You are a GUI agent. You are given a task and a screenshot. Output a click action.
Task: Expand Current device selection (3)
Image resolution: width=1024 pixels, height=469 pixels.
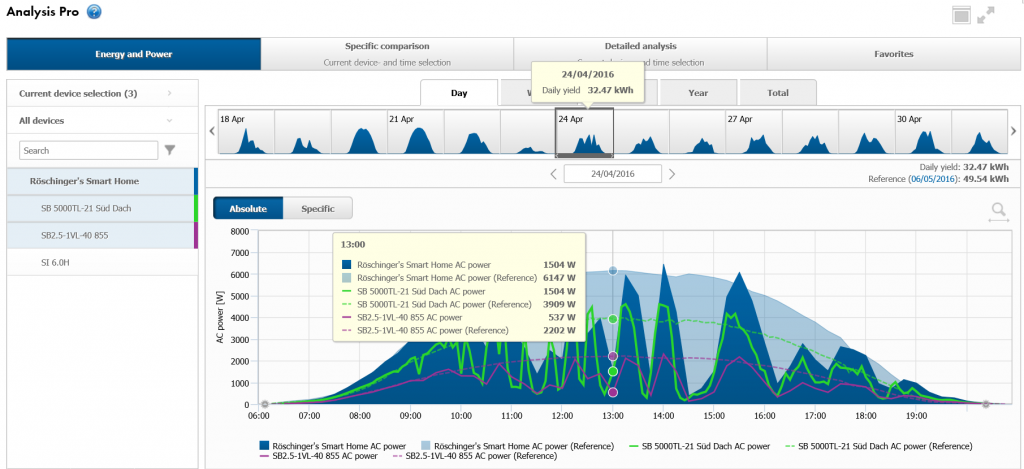point(170,93)
